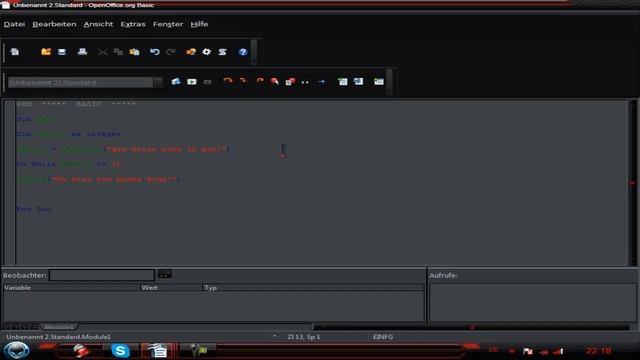The width and height of the screenshot is (640, 360).
Task: Open the Extras menu
Action: (x=133, y=24)
